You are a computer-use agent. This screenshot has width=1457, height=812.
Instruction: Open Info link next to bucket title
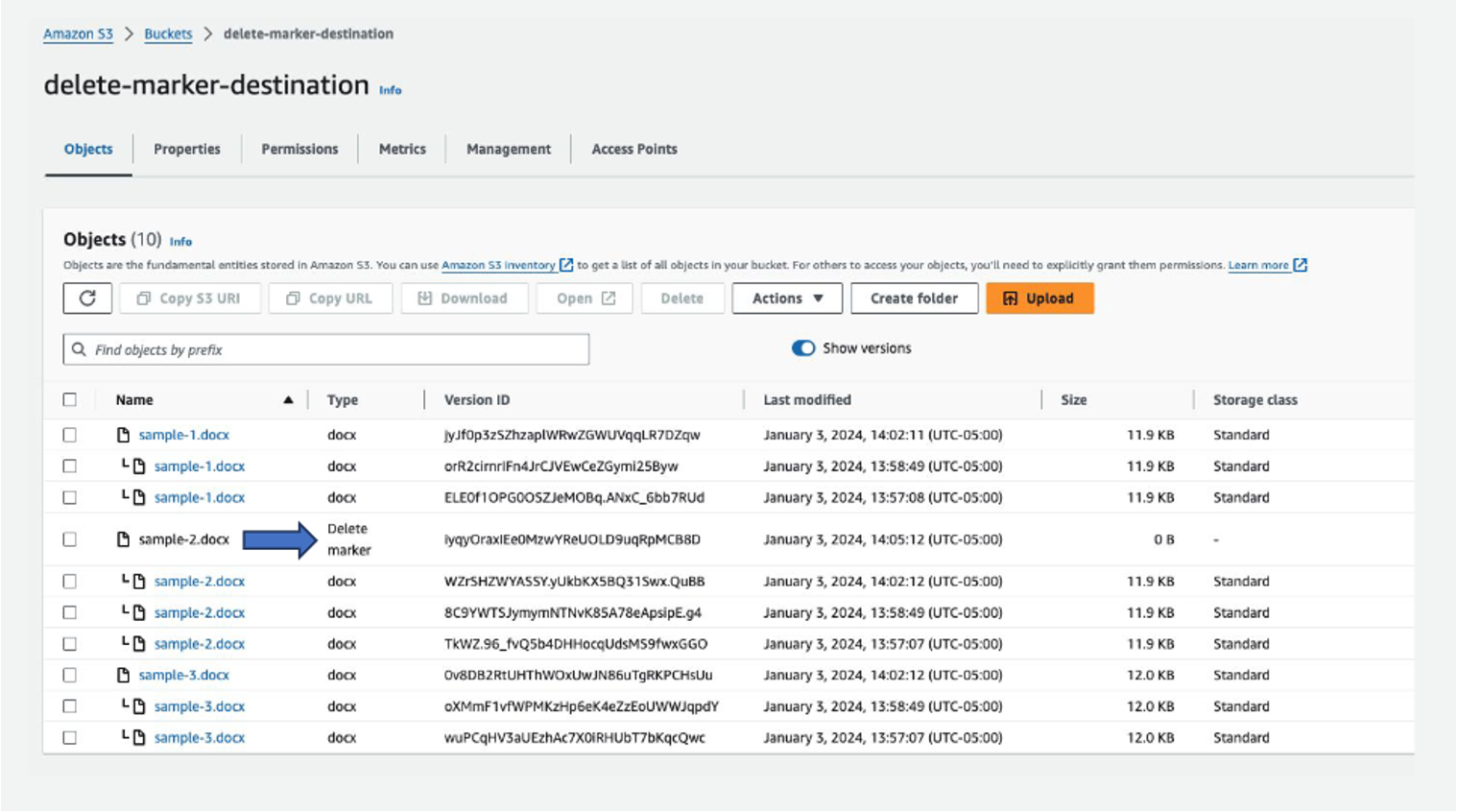[390, 90]
